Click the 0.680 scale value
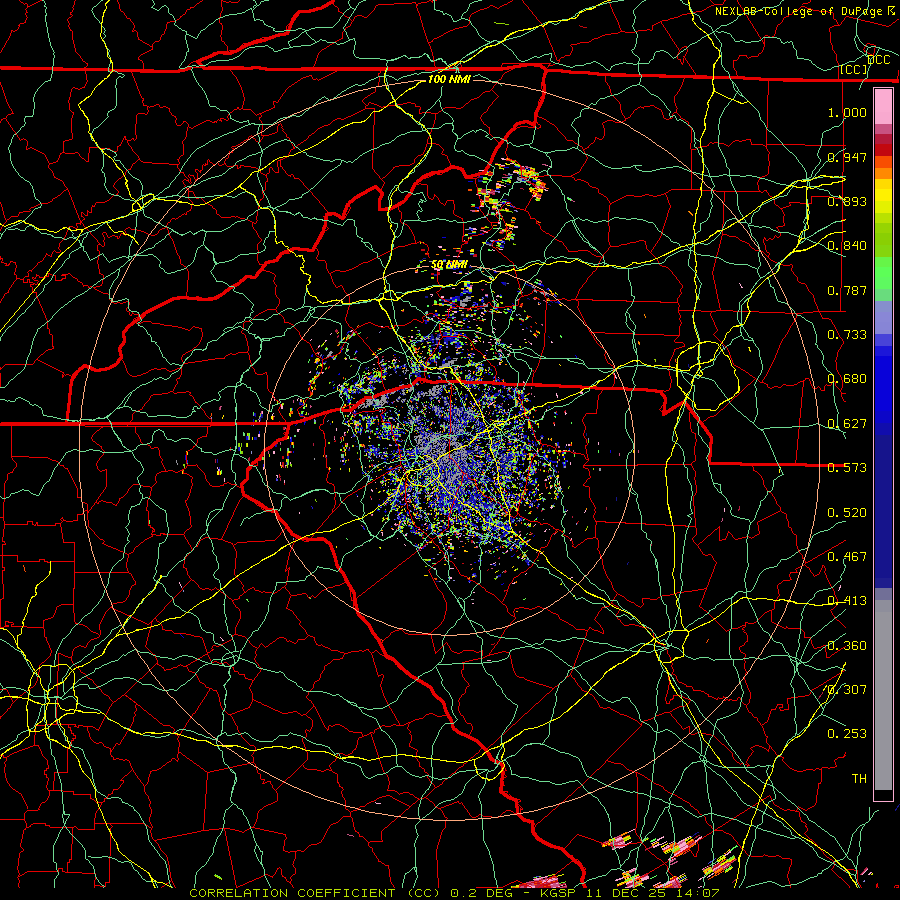900x900 pixels. 847,379
